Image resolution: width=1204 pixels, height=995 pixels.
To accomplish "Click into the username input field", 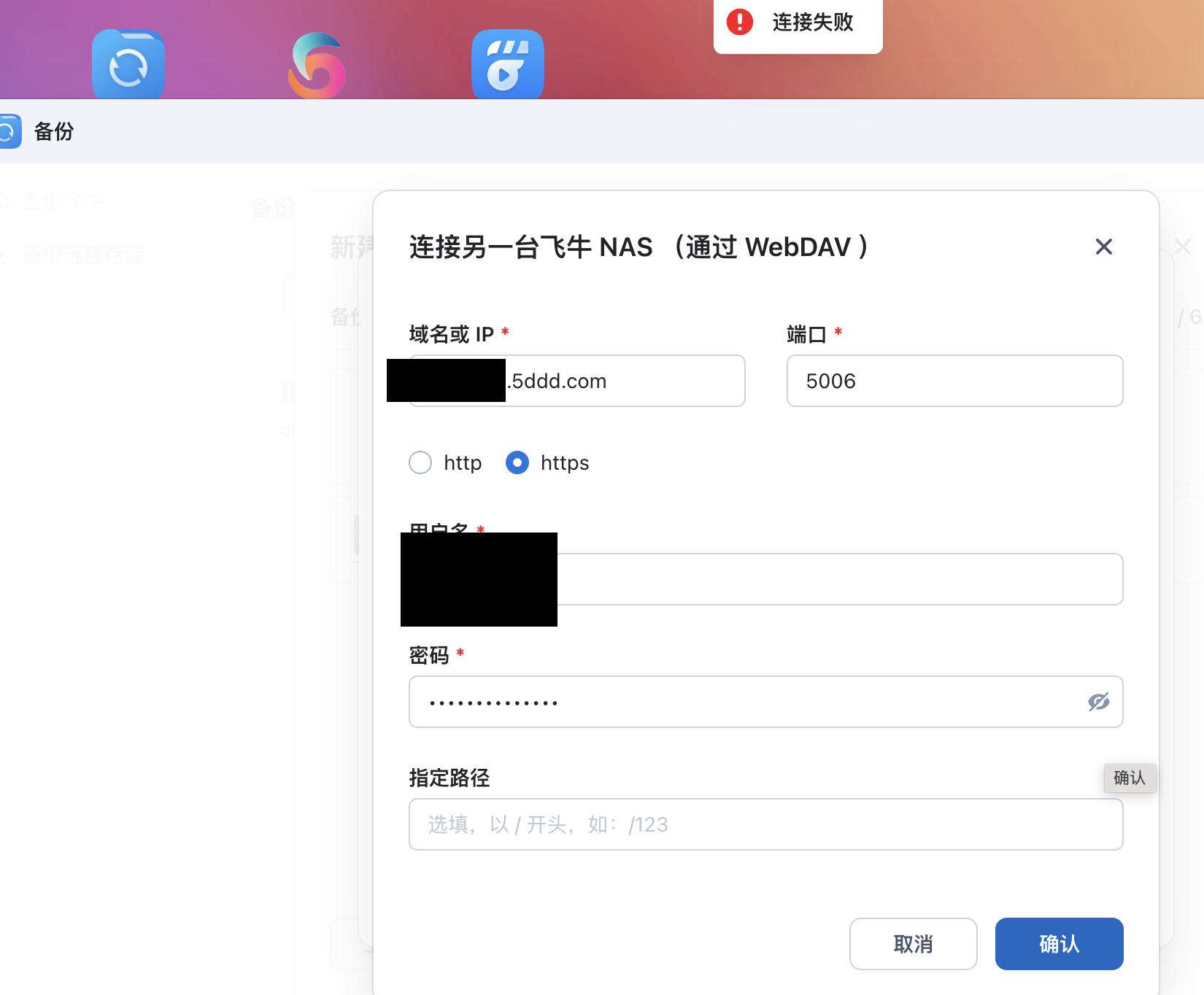I will (766, 579).
